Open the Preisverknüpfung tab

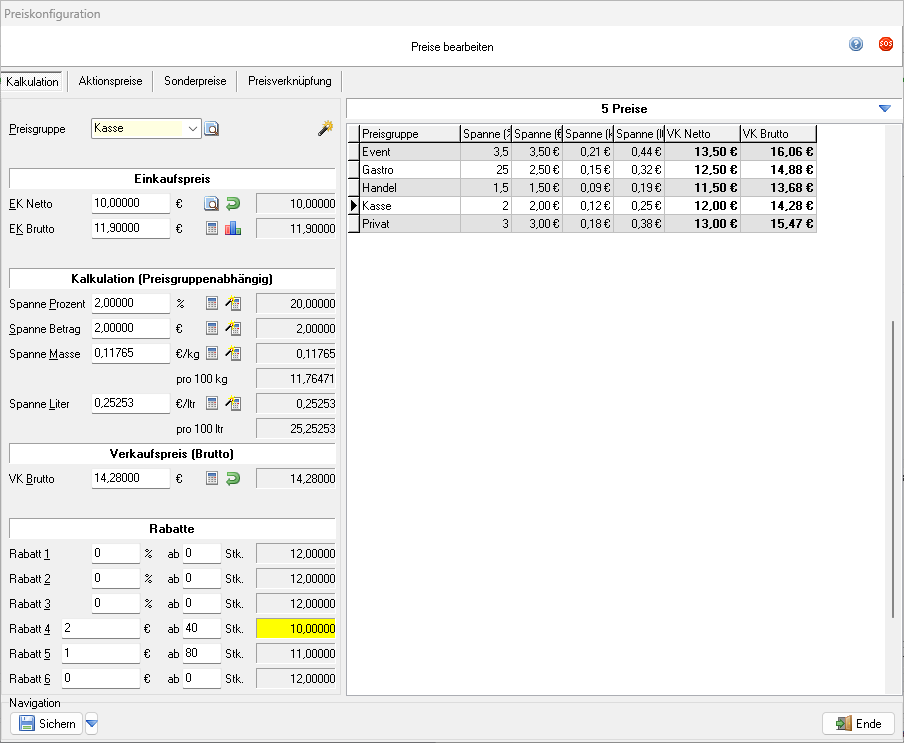pos(289,81)
